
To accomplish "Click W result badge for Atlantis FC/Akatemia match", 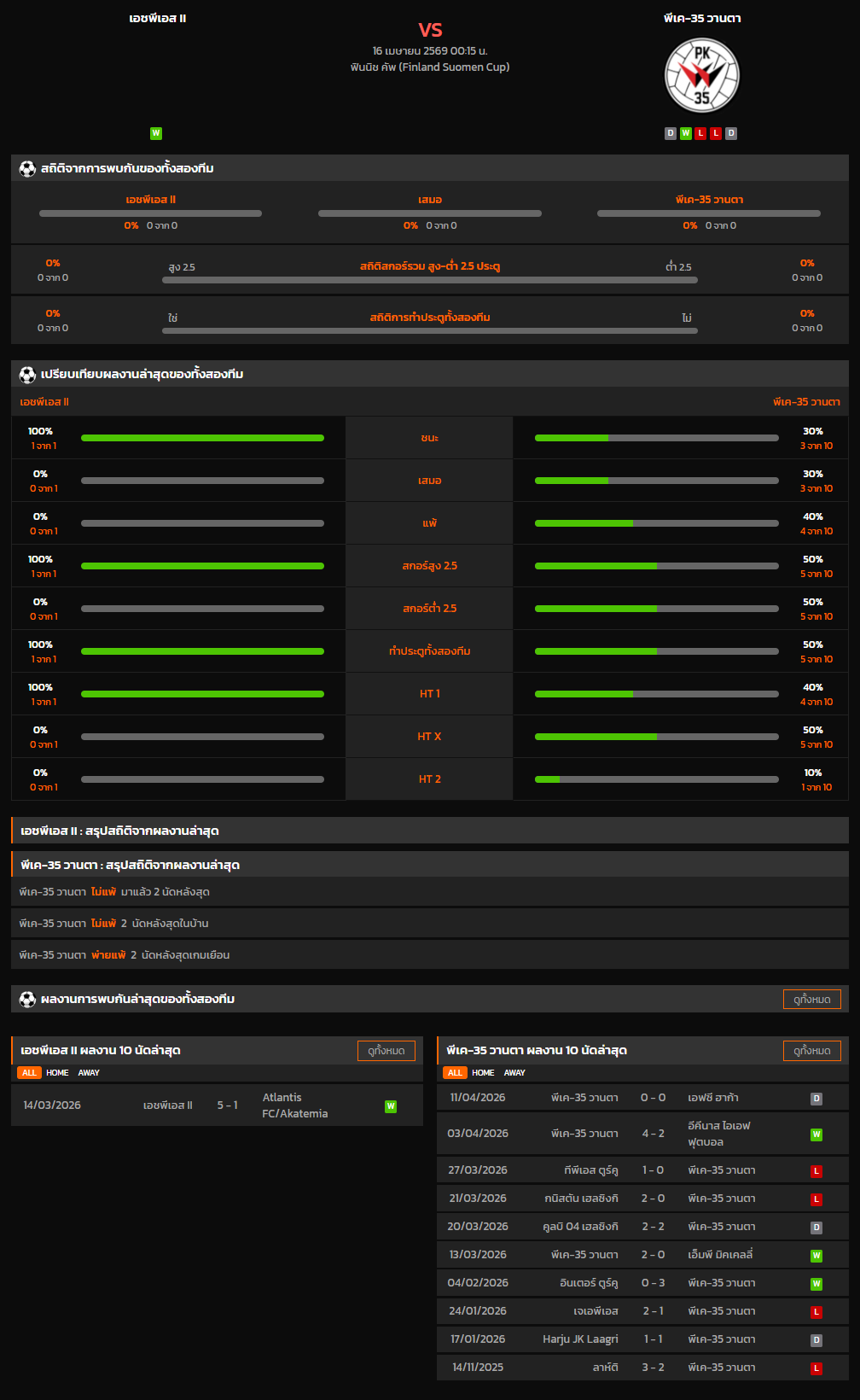I will click(391, 1106).
